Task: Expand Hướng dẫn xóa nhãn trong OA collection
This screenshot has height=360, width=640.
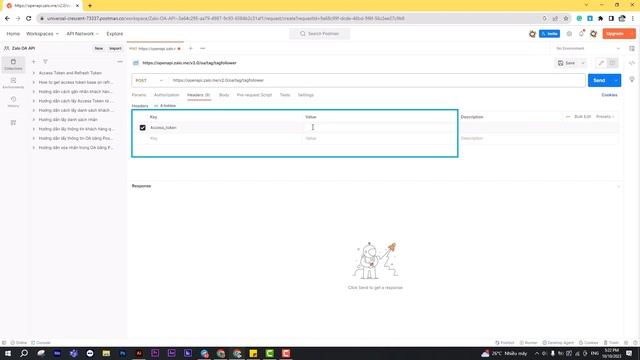Action: (34, 148)
